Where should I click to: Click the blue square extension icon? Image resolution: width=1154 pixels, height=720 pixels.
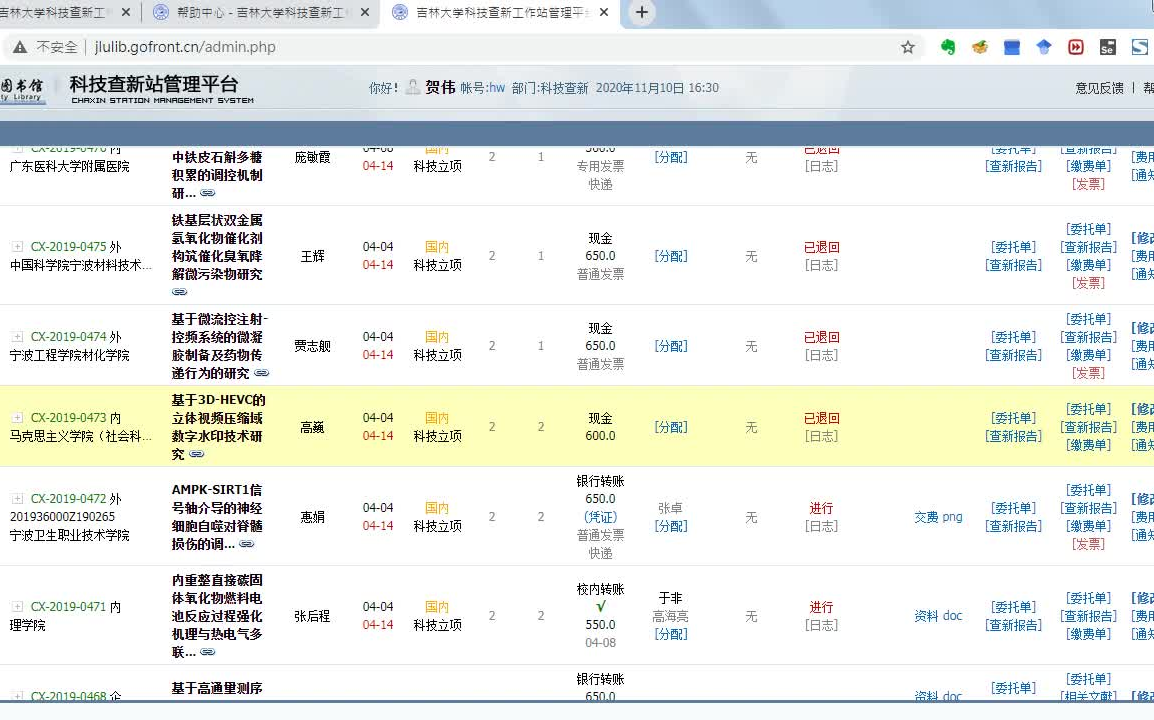coord(1011,46)
